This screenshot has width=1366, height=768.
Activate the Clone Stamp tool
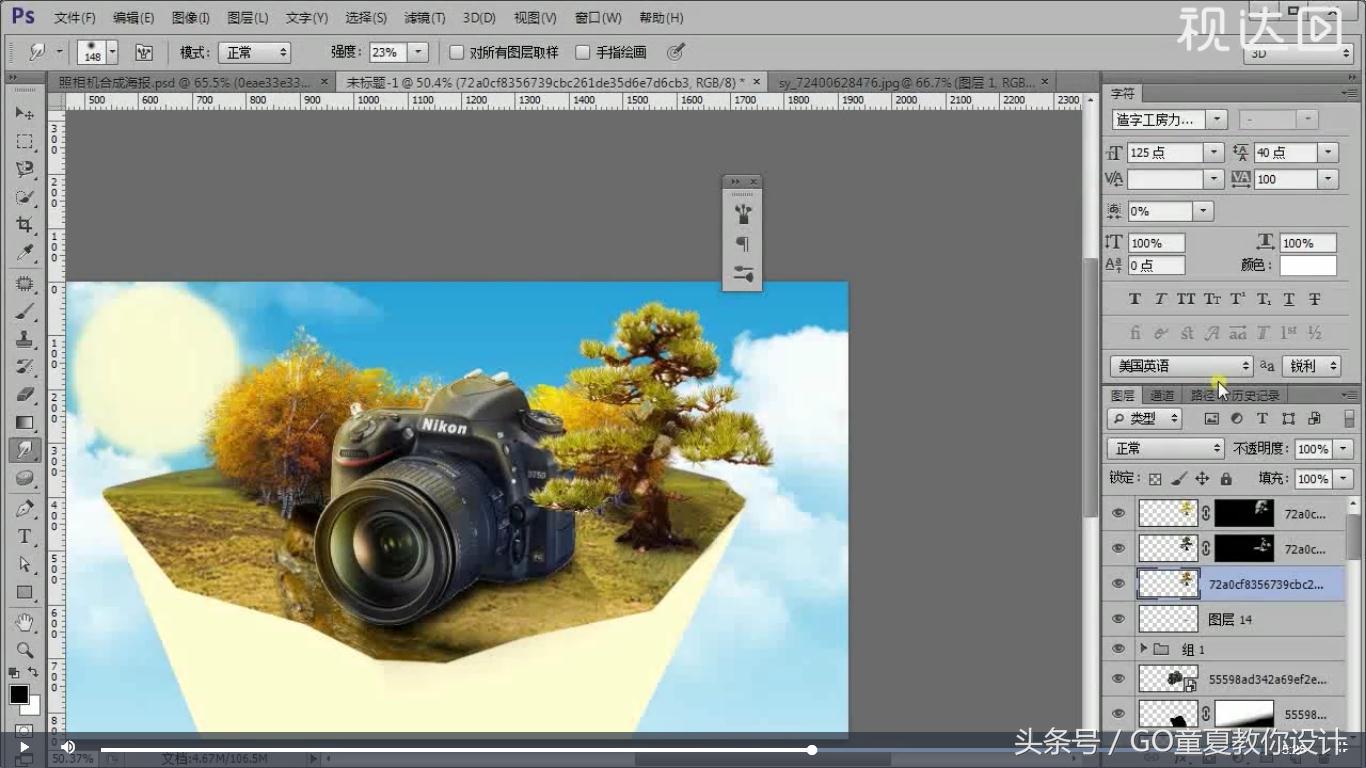coord(25,338)
